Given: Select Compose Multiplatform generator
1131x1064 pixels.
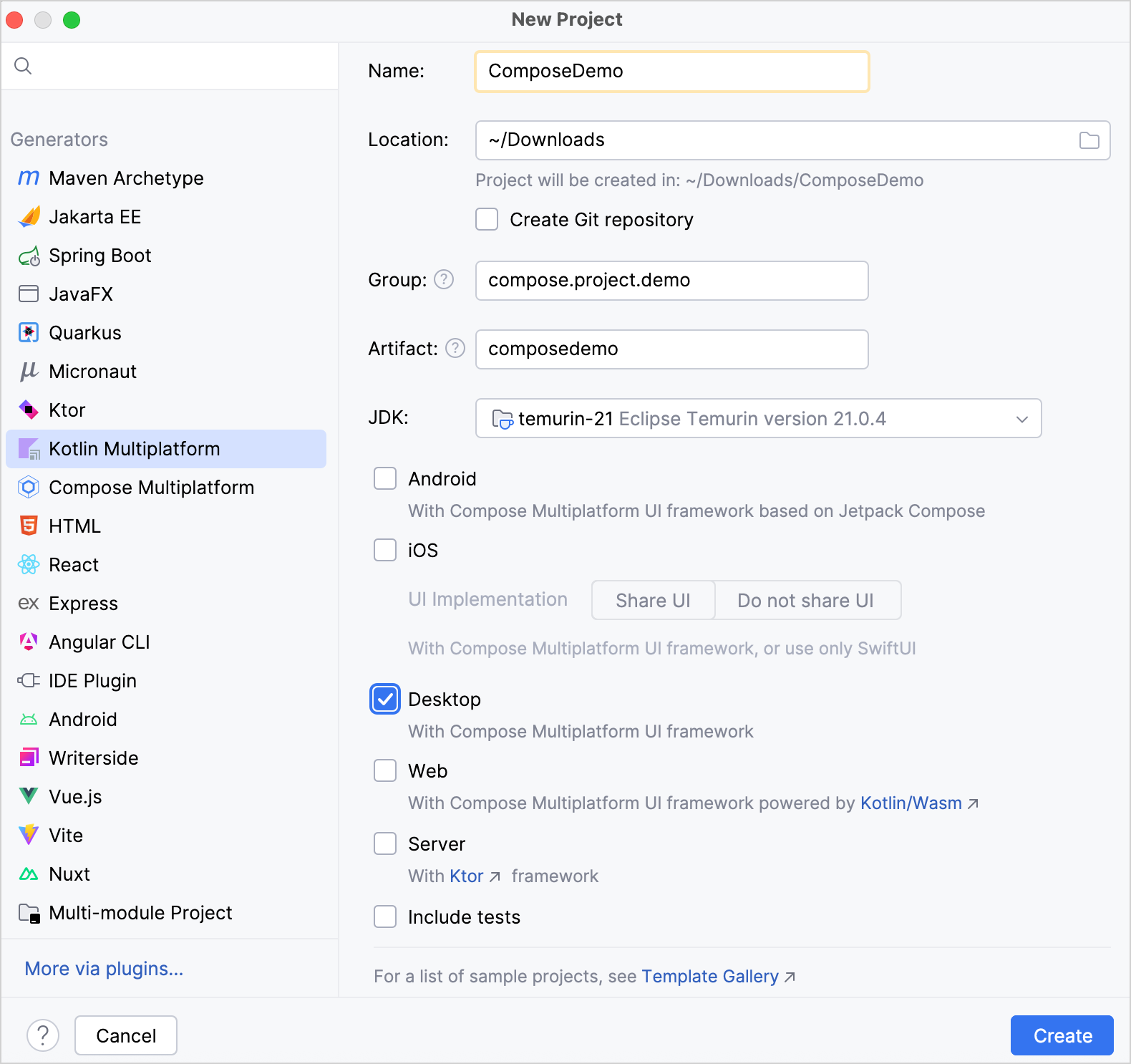Looking at the screenshot, I should pyautogui.click(x=166, y=487).
